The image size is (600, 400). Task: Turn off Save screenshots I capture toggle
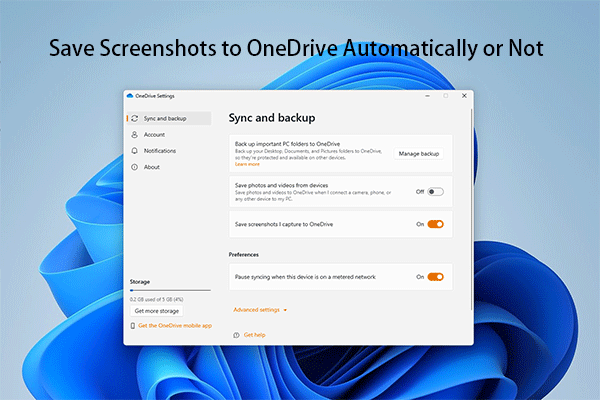(435, 224)
